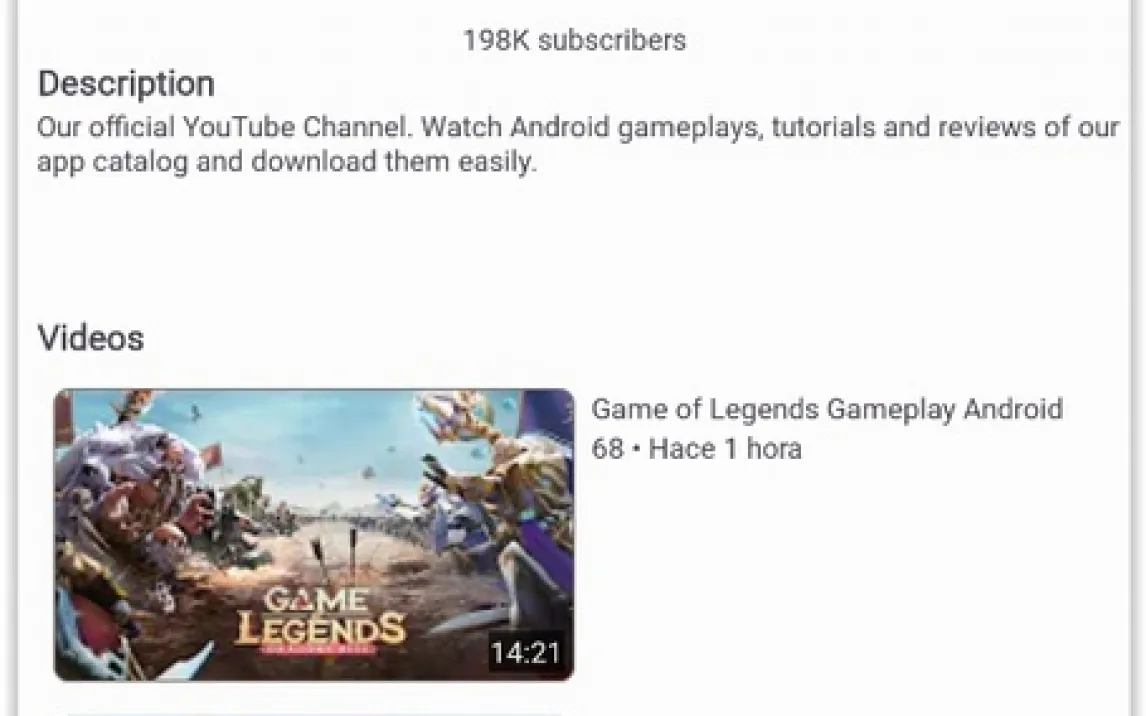The height and width of the screenshot is (716, 1146).
Task: Open the Game of Legends video thumbnail
Action: [x=314, y=535]
